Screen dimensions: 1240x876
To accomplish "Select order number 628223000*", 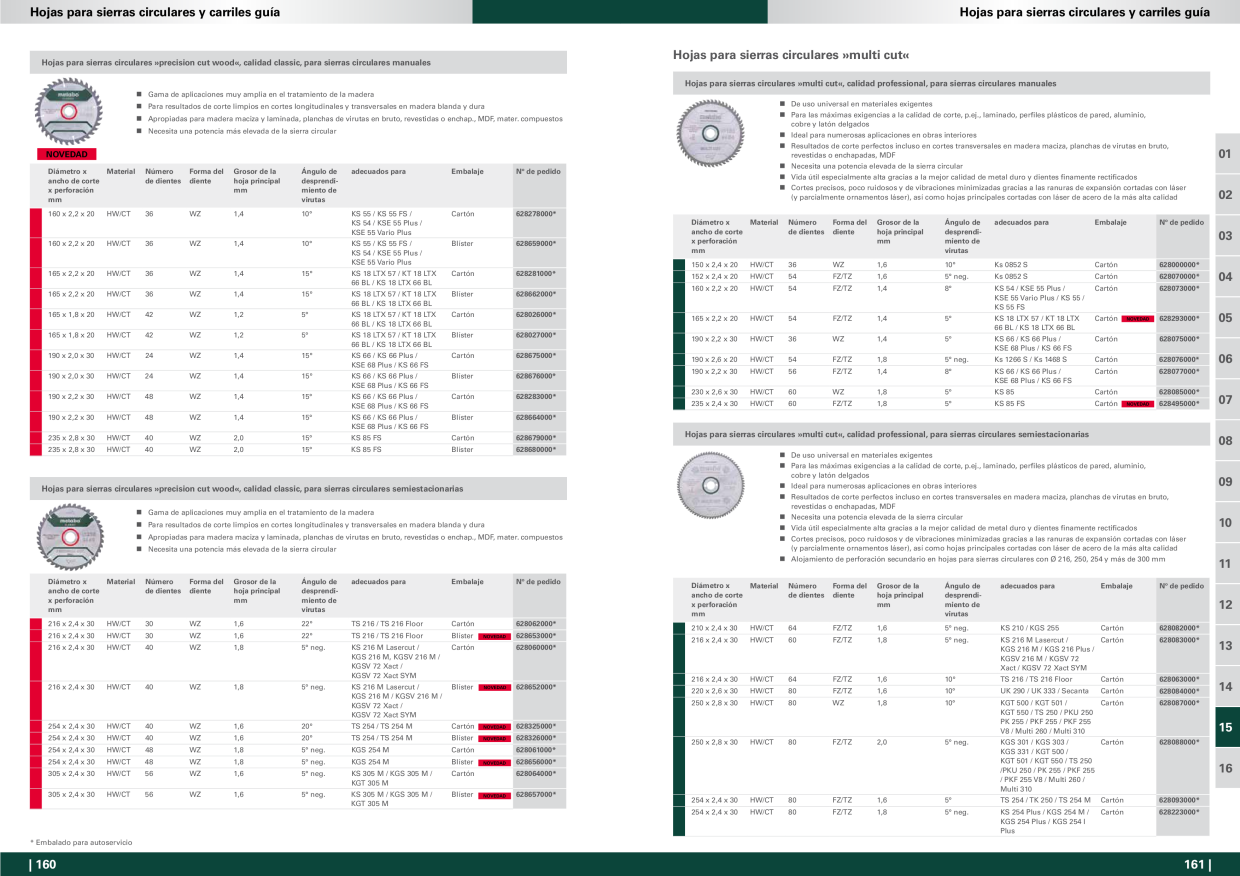I will coord(1179,812).
